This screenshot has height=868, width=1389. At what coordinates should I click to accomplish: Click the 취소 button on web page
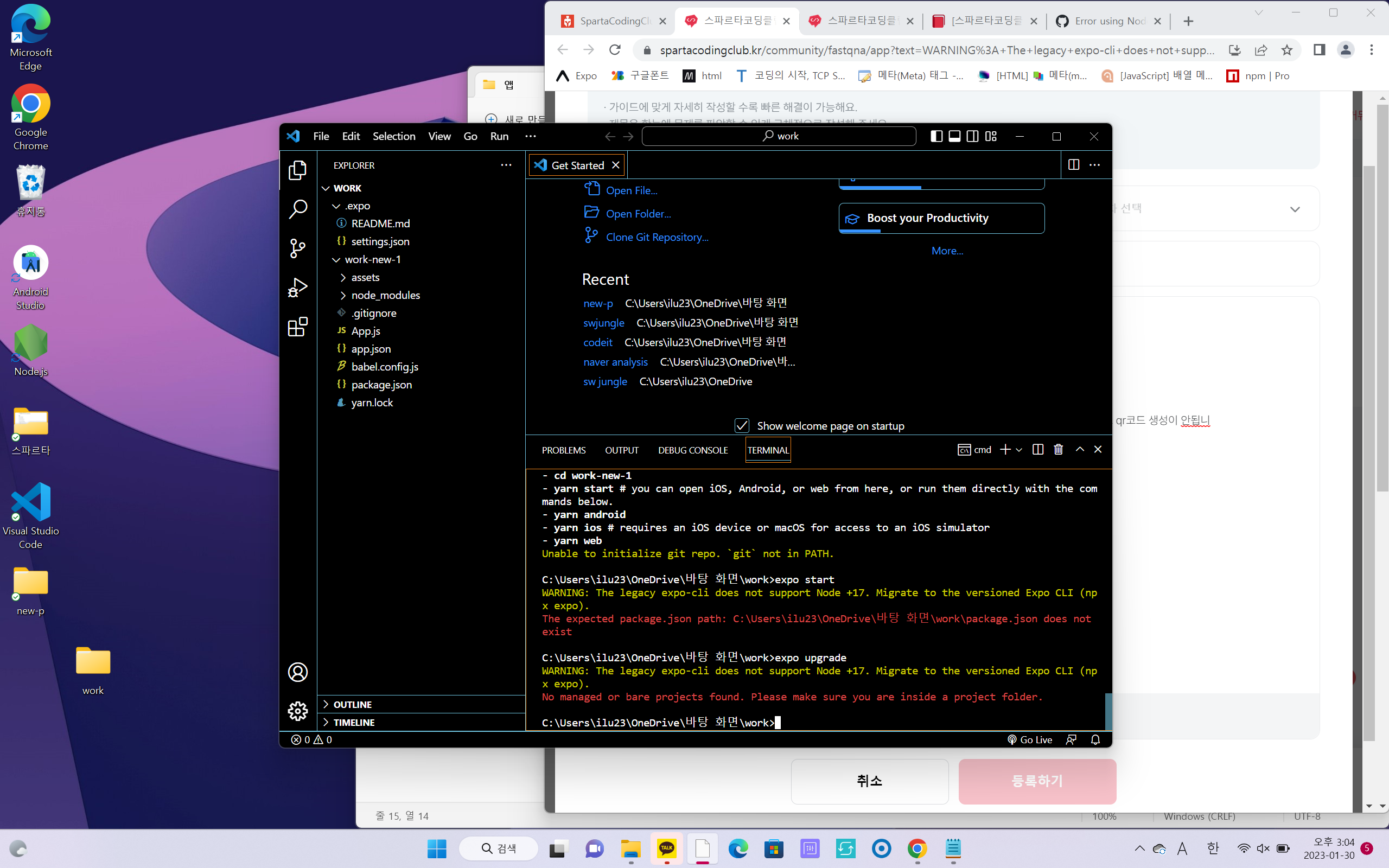870,781
